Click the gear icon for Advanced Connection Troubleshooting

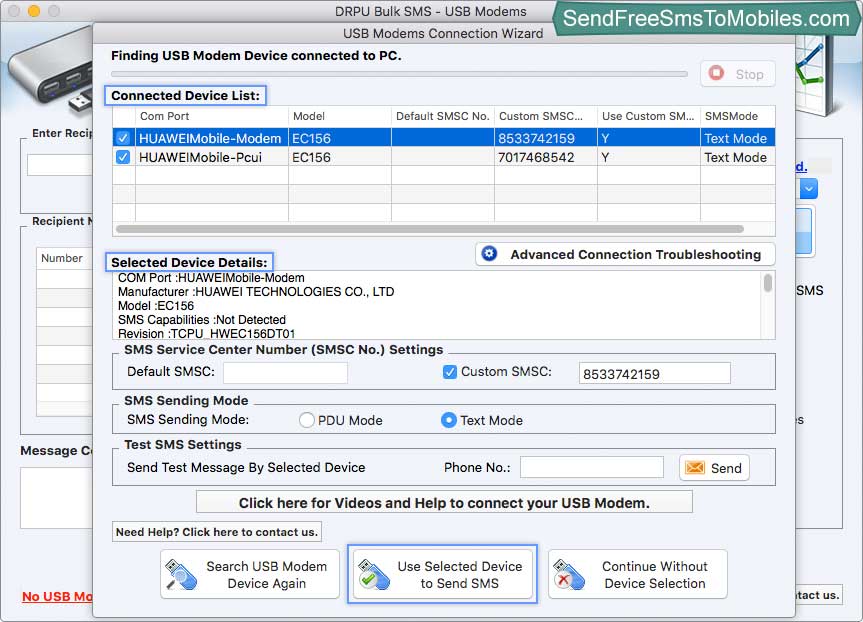489,253
